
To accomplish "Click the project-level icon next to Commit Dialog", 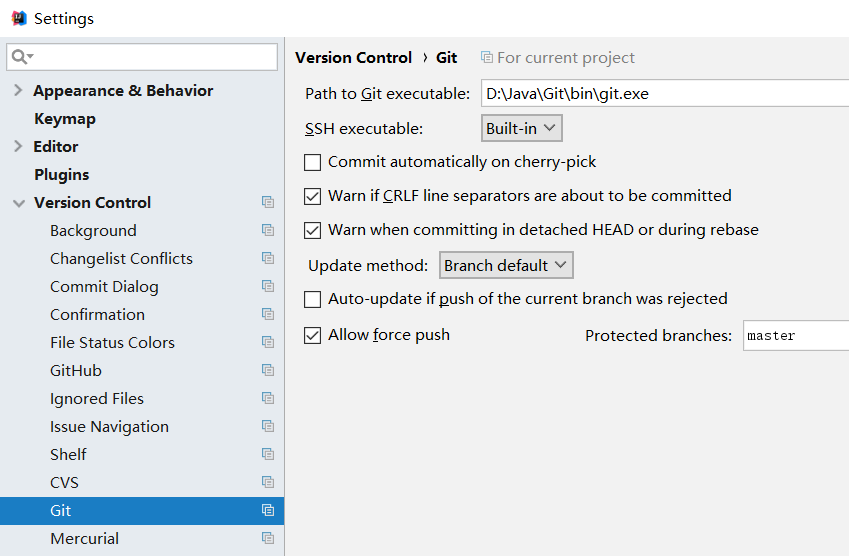I will pyautogui.click(x=267, y=286).
